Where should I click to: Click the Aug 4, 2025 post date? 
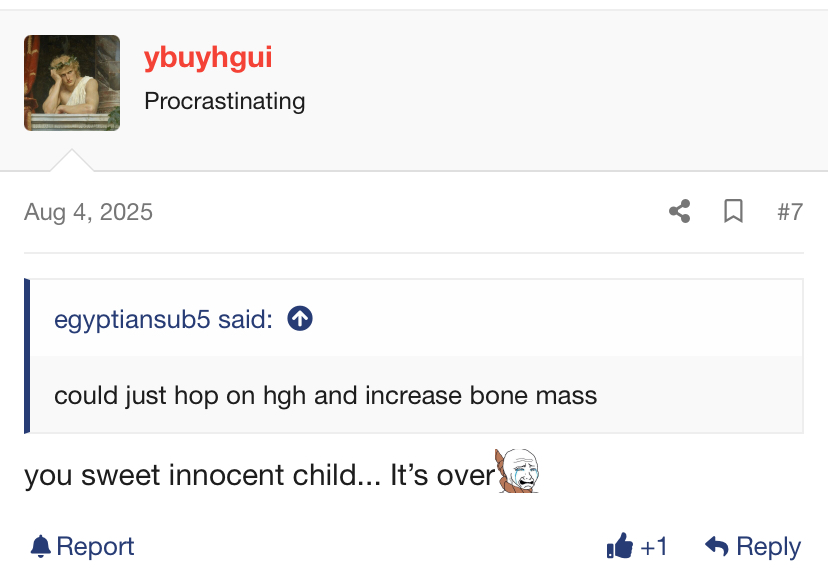click(x=88, y=212)
